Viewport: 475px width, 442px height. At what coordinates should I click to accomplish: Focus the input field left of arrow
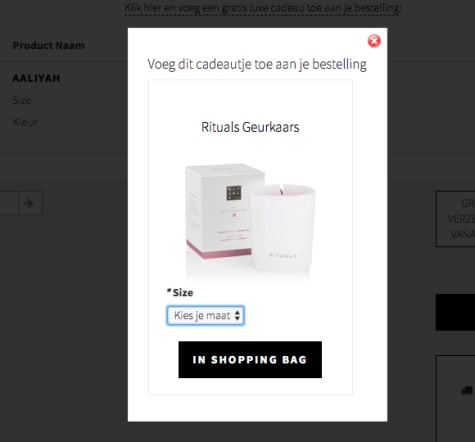9,203
